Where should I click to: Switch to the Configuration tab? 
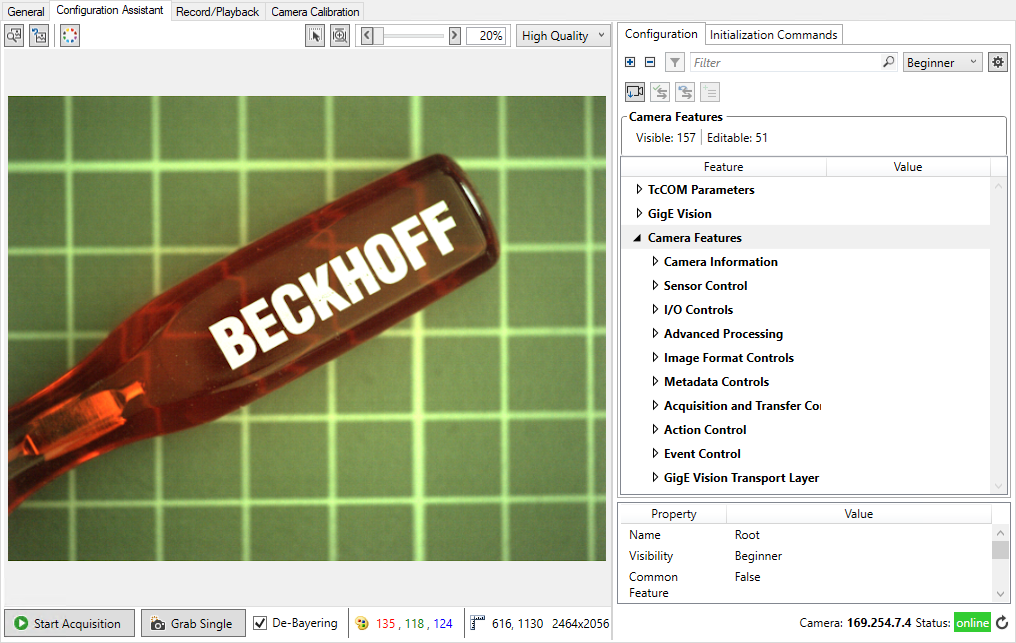pos(661,34)
